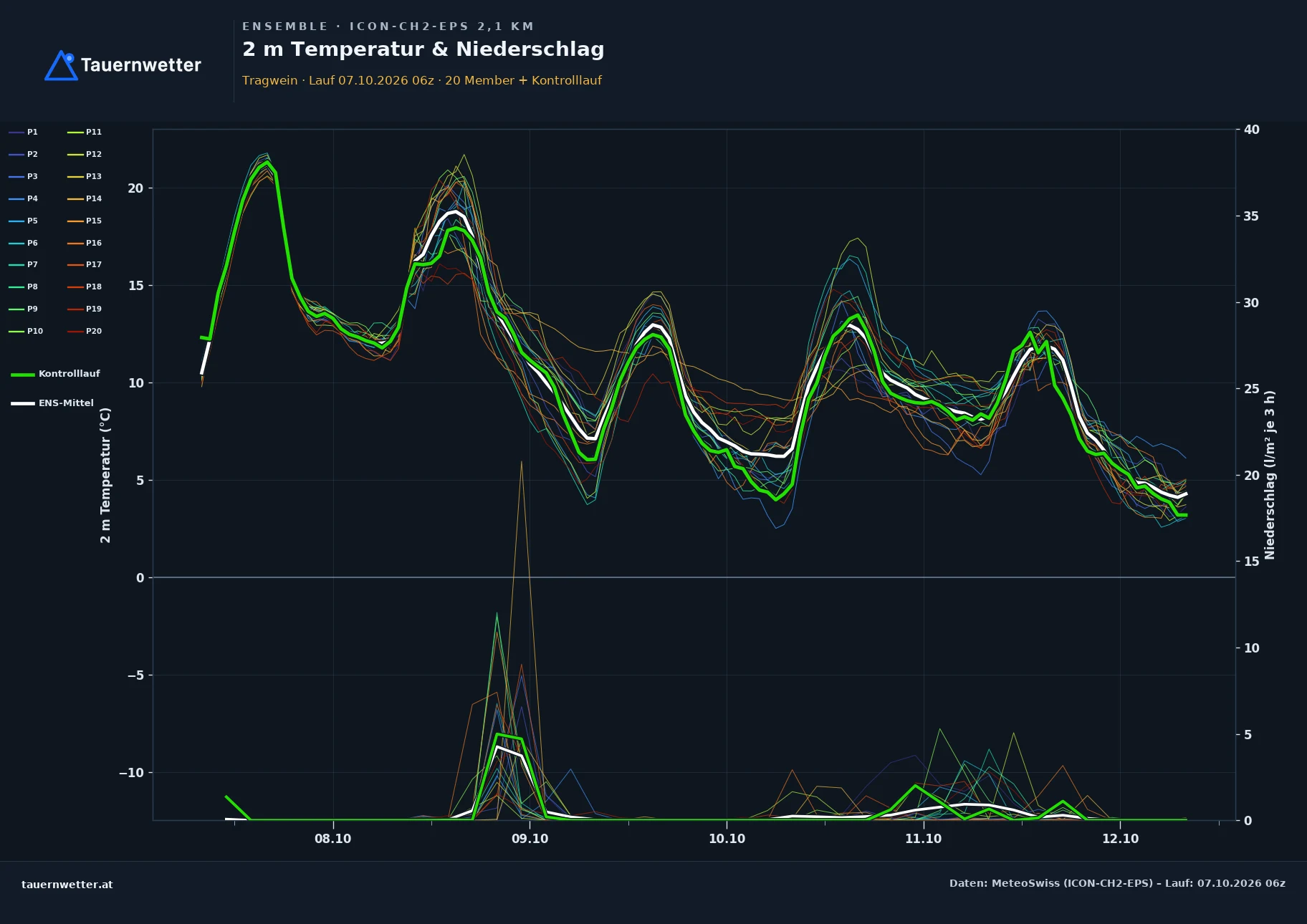Viewport: 1307px width, 924px height.
Task: Select legend entry P12
Action: coord(85,154)
